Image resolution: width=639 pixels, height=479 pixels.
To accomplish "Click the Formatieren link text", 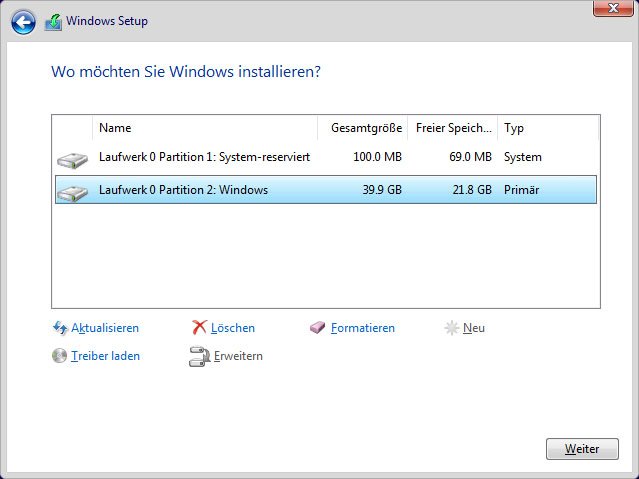I will (363, 328).
